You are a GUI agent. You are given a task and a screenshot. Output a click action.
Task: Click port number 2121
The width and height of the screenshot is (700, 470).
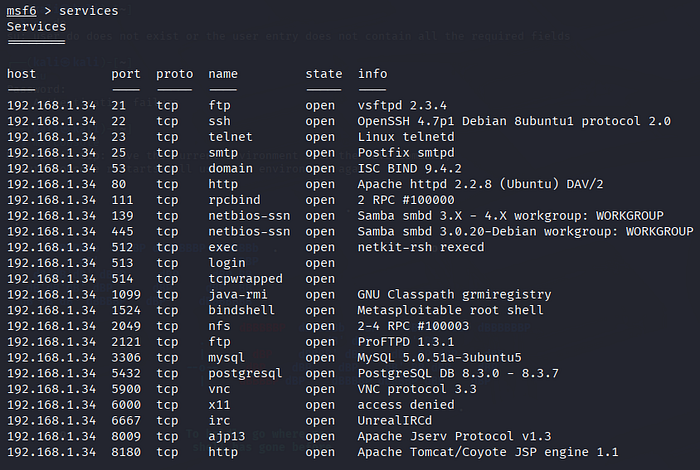126,342
